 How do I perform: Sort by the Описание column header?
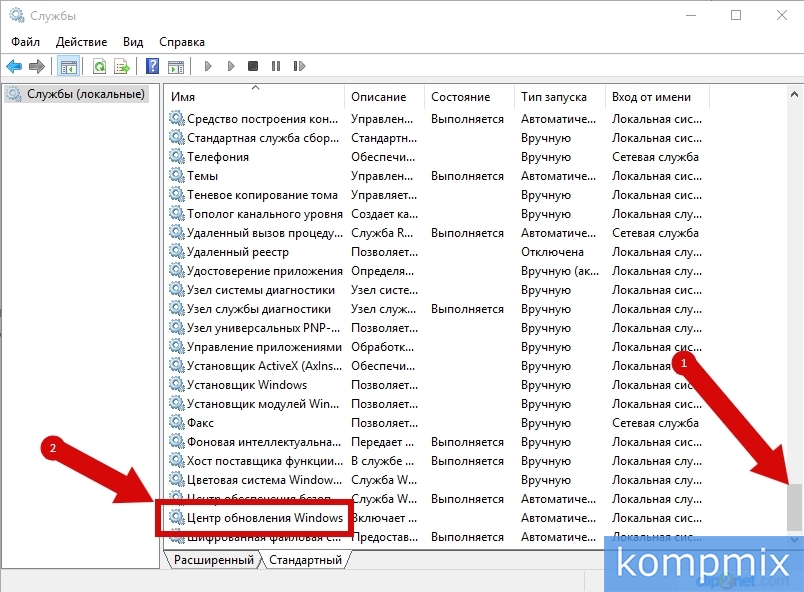385,97
